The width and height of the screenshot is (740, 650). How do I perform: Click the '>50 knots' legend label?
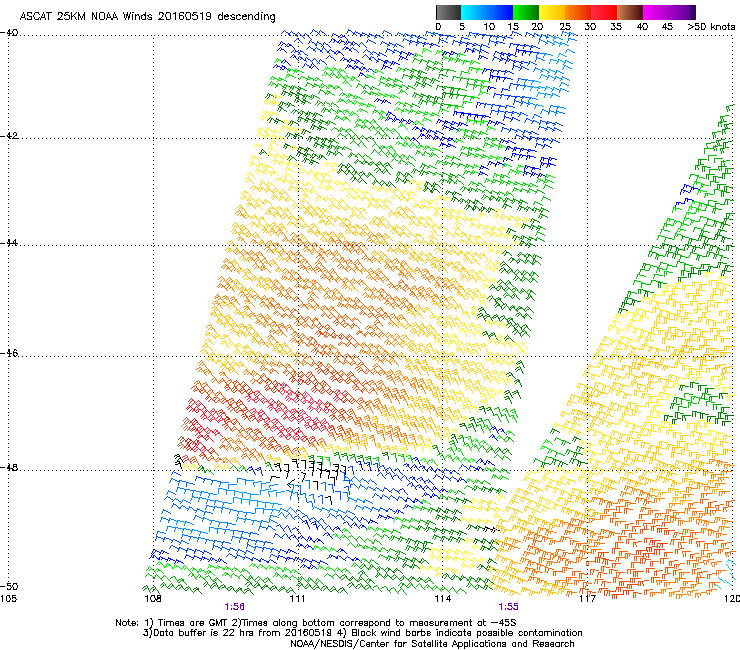tap(711, 27)
